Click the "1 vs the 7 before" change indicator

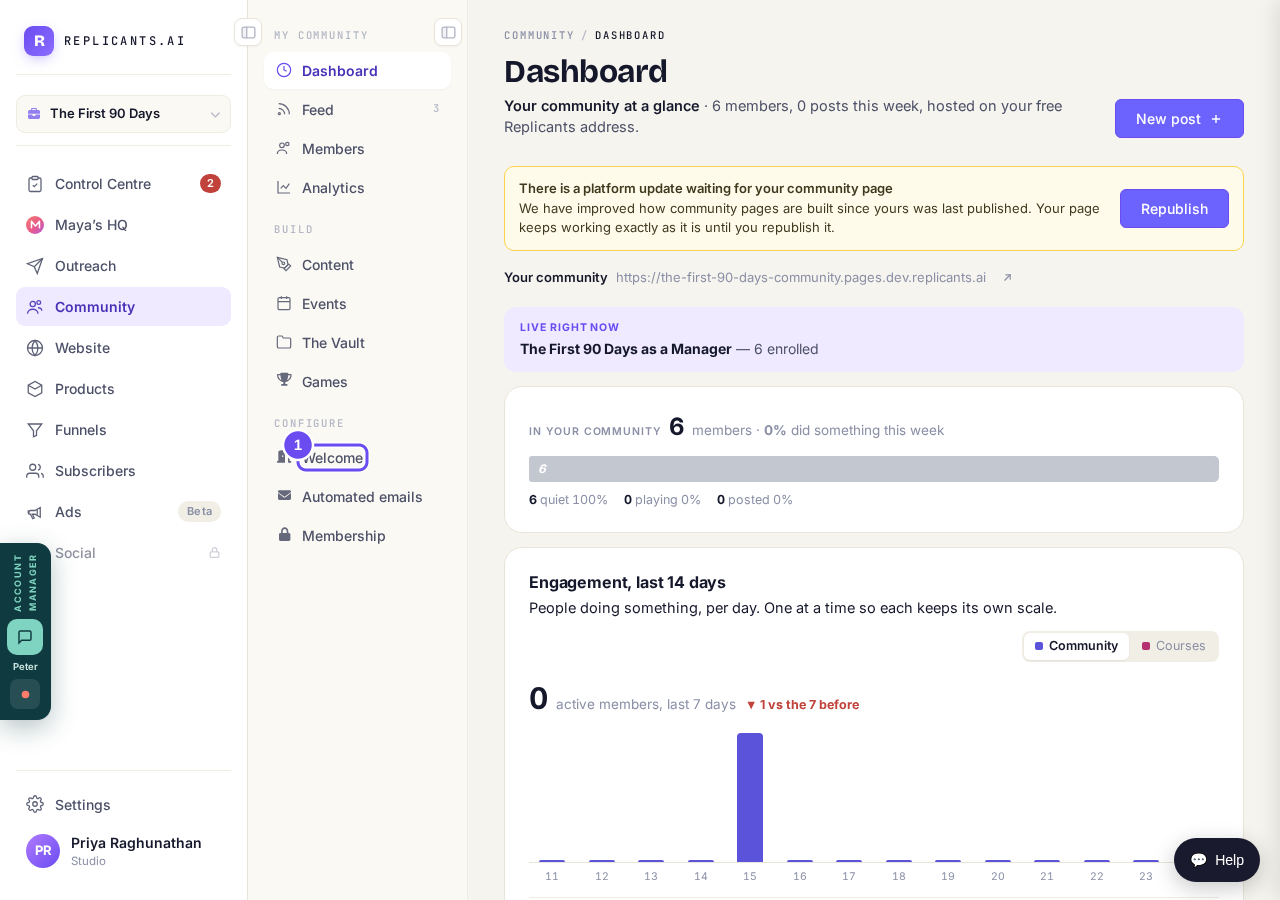803,705
